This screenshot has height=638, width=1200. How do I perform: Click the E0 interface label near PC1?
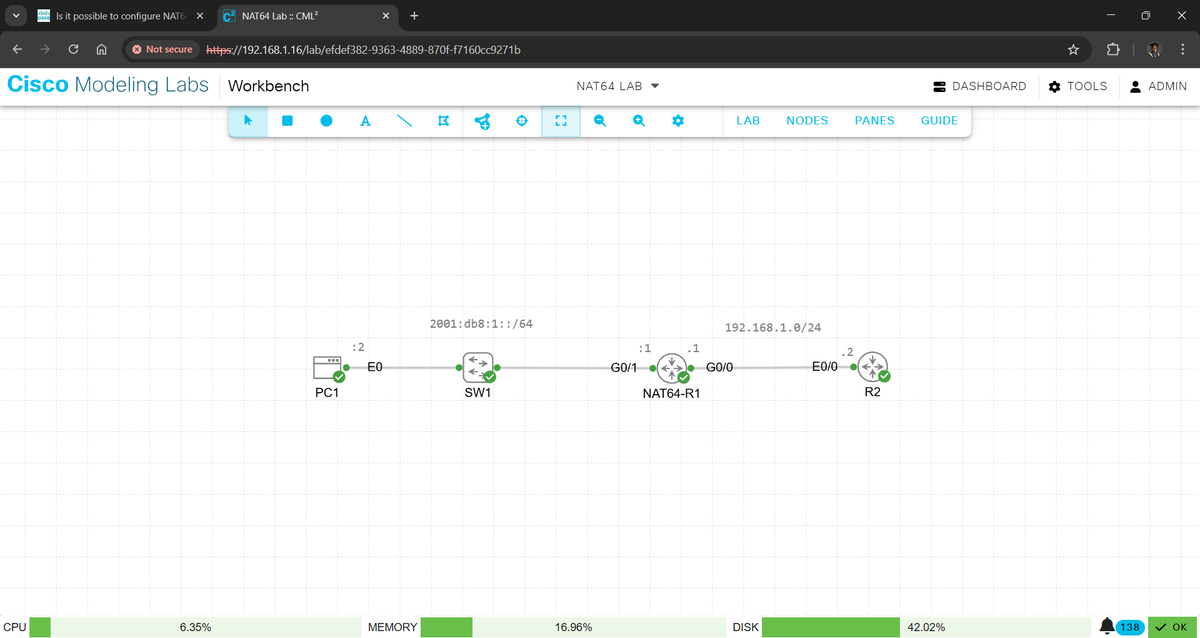[x=375, y=367]
